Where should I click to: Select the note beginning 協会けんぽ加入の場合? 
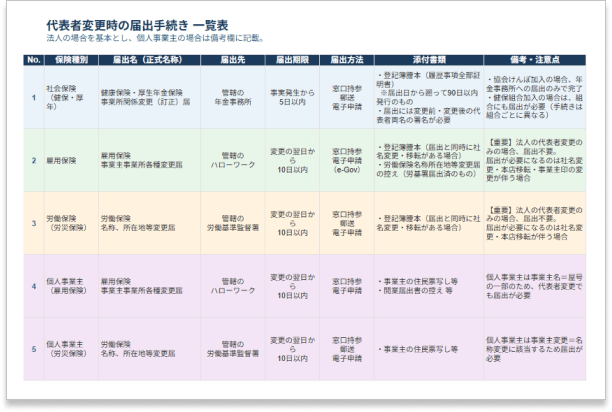click(535, 98)
